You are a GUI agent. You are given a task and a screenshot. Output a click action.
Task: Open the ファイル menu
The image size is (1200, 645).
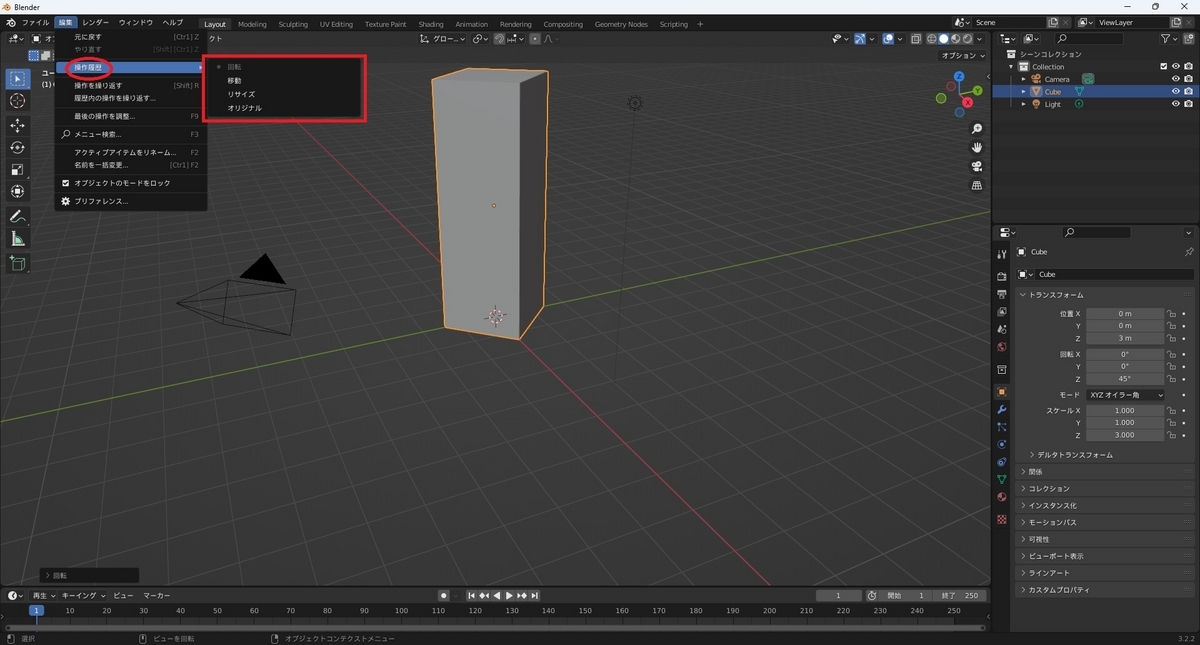[x=35, y=22]
